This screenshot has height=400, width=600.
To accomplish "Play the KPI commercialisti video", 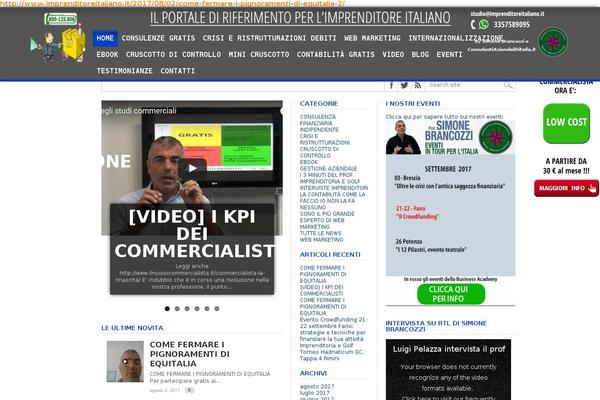I will 192,168.
